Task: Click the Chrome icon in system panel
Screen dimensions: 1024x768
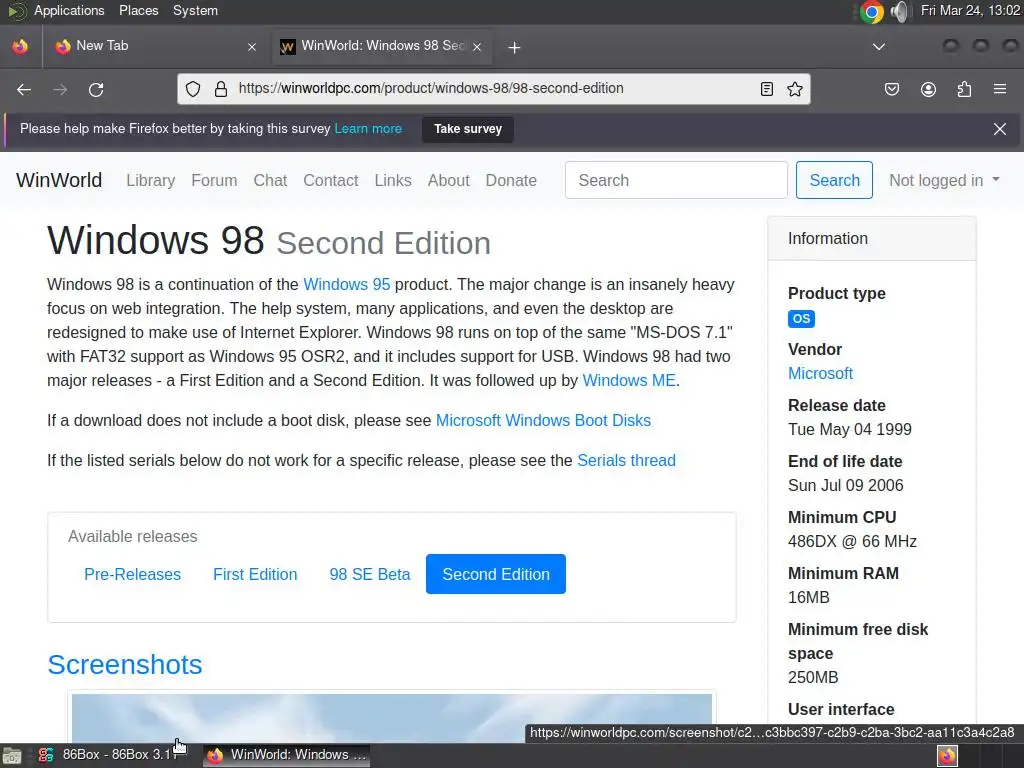Action: (871, 11)
